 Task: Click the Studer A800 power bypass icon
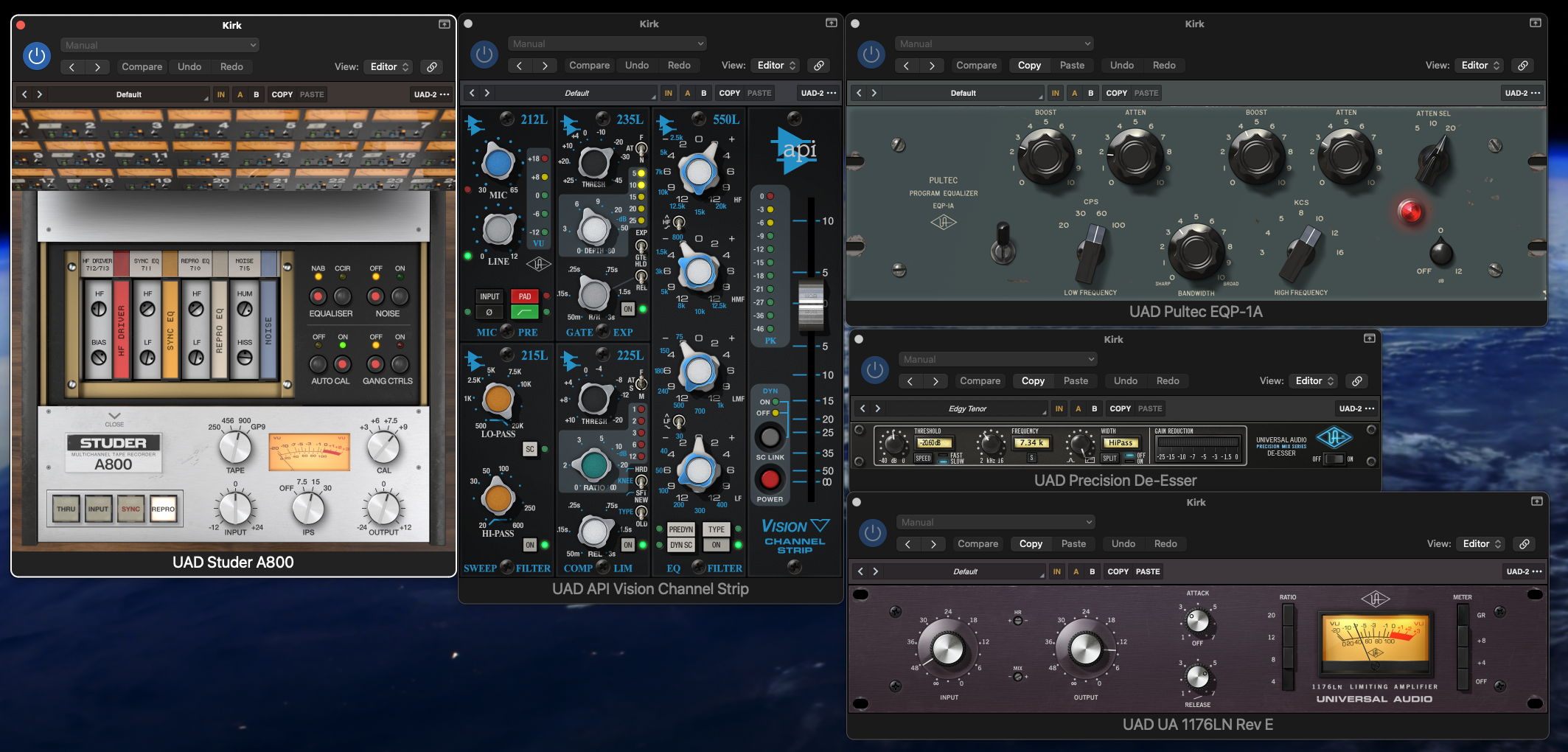[x=36, y=56]
